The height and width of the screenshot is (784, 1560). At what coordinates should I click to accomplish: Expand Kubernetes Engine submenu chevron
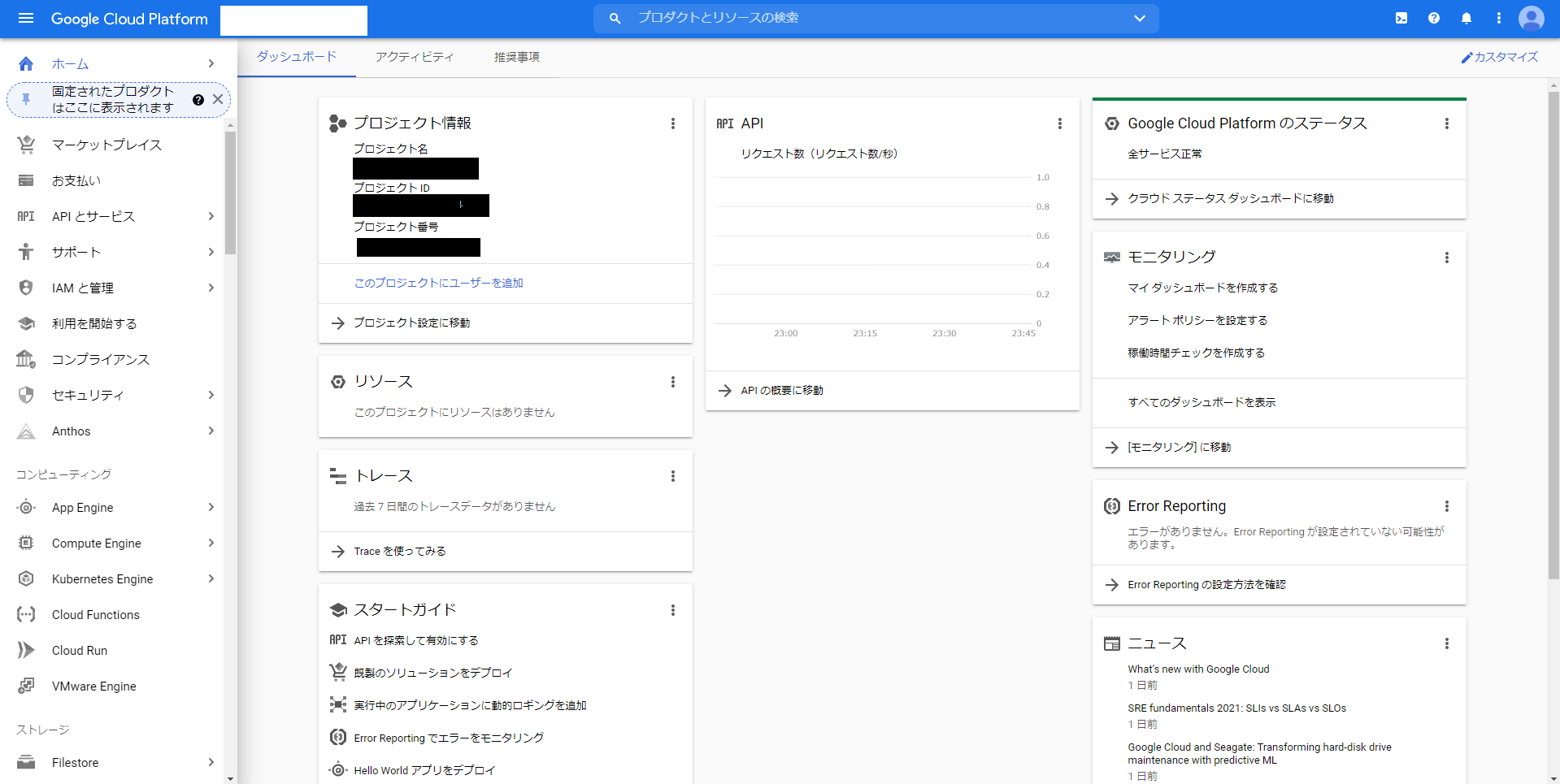click(211, 578)
